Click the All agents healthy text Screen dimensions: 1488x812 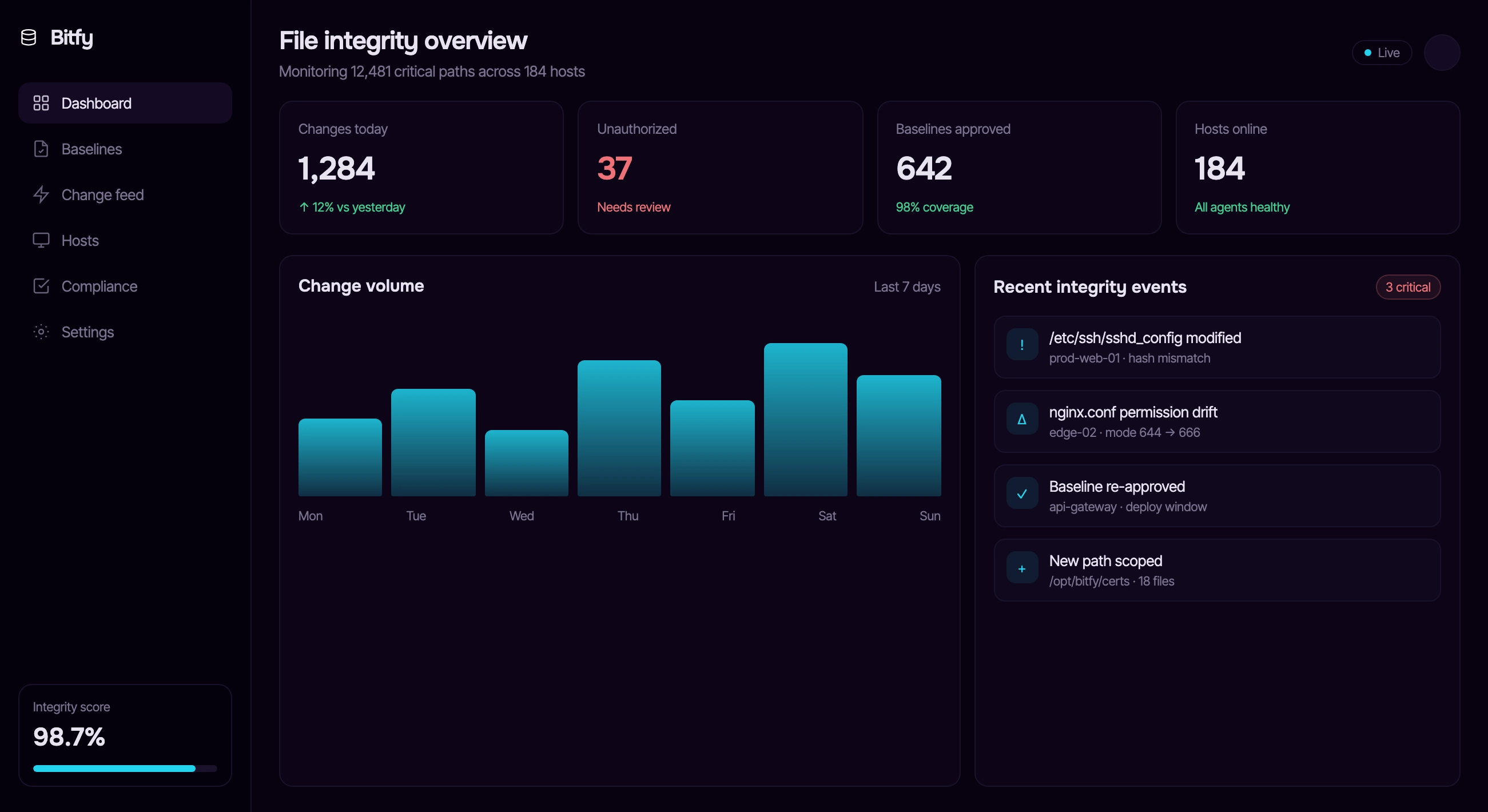[1242, 207]
